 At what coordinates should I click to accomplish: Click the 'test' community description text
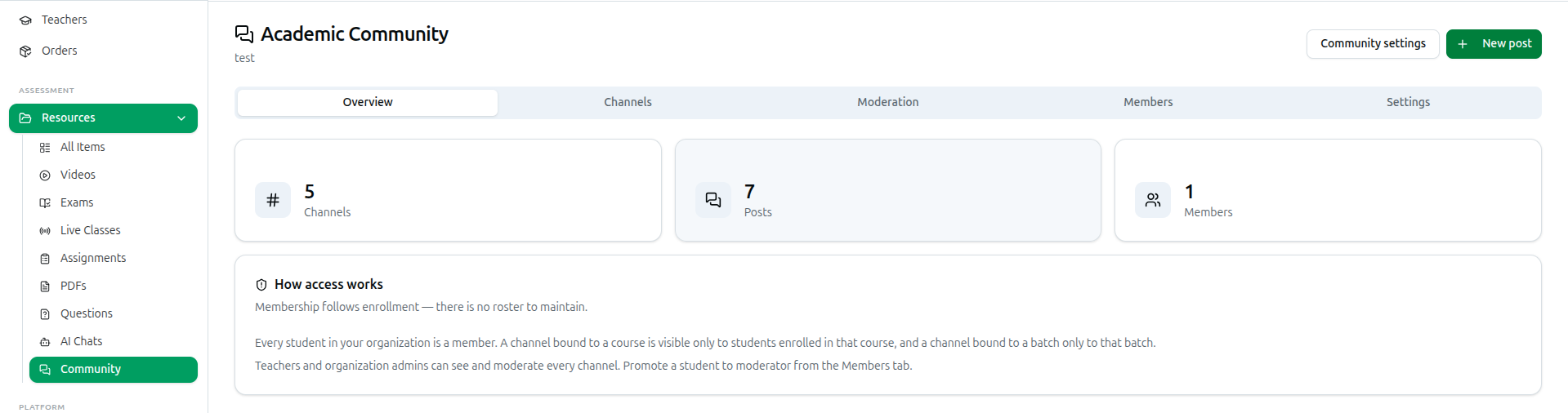pyautogui.click(x=244, y=58)
